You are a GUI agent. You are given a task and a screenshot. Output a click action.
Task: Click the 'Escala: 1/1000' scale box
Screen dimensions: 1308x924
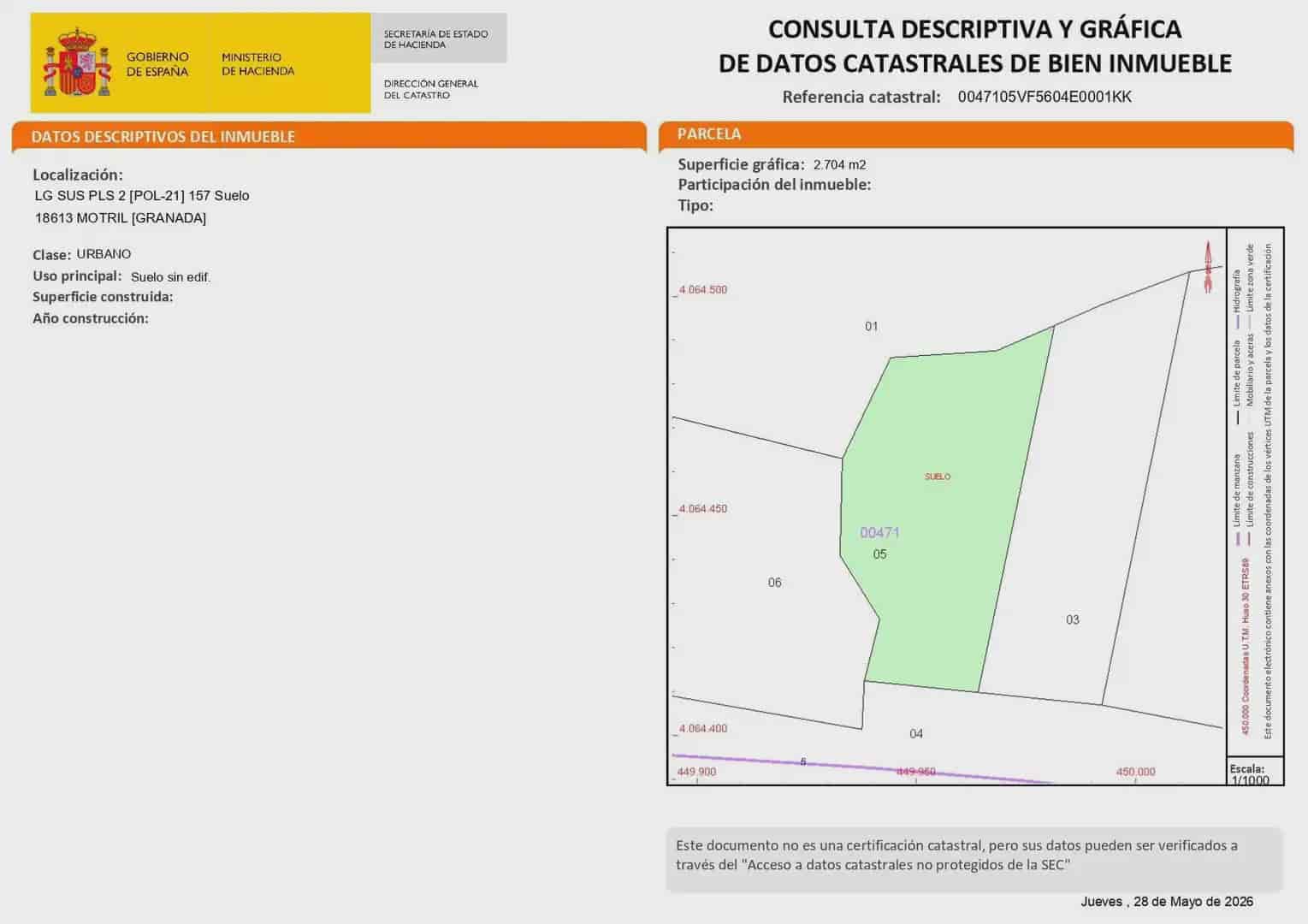pyautogui.click(x=1255, y=772)
